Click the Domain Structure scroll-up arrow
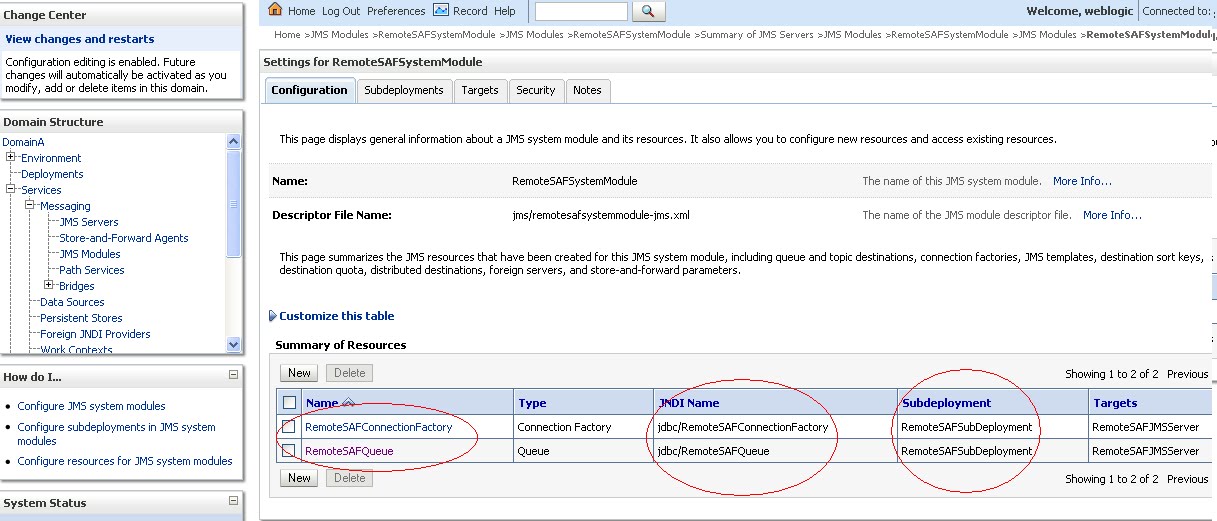 tap(234, 140)
